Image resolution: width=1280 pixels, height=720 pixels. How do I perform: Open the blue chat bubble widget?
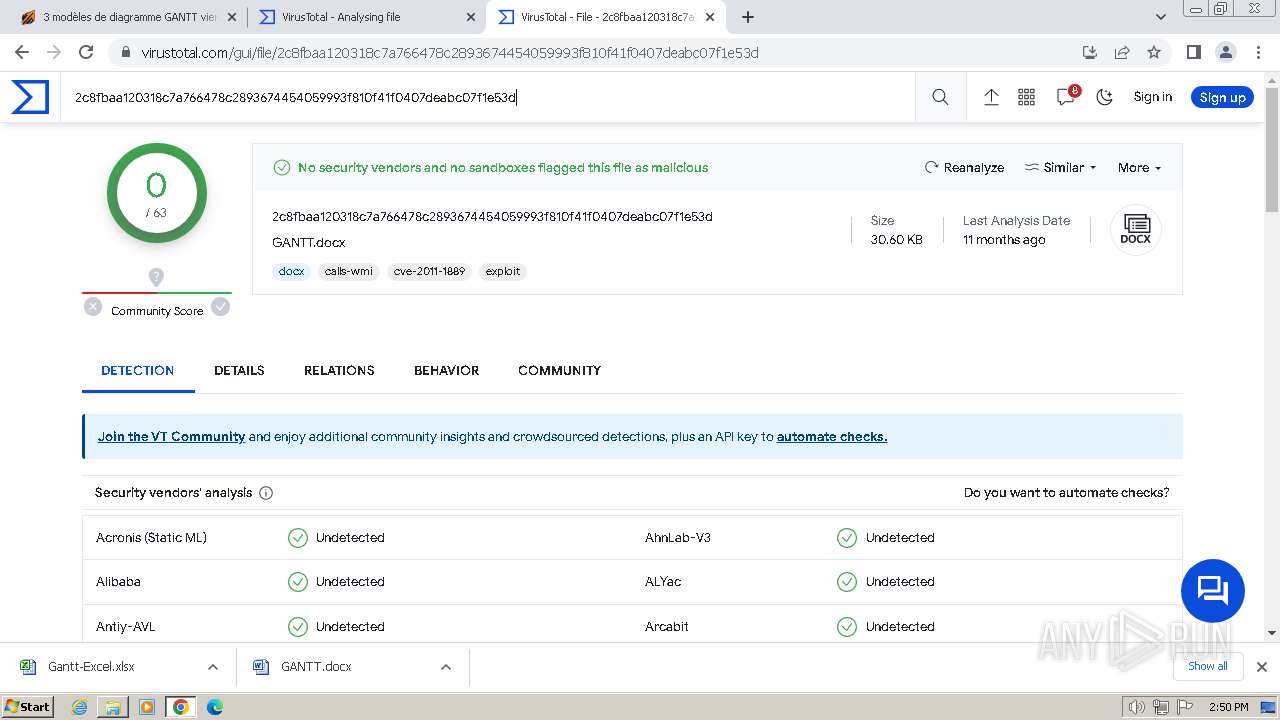tap(1212, 591)
